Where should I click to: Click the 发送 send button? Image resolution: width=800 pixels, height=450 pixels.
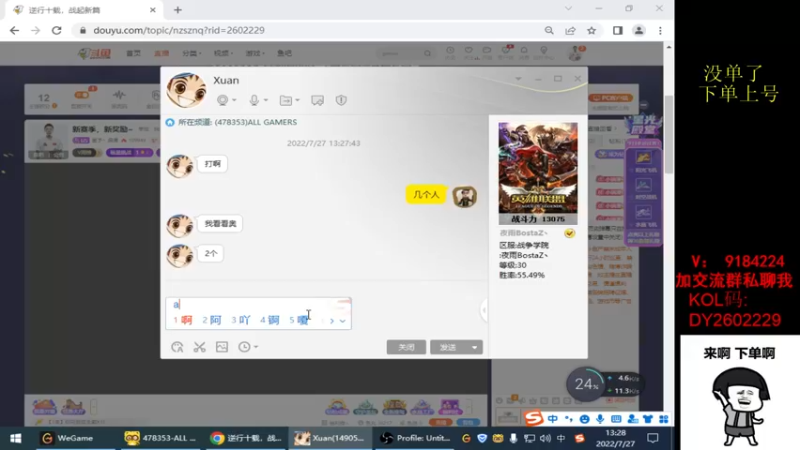pos(448,347)
